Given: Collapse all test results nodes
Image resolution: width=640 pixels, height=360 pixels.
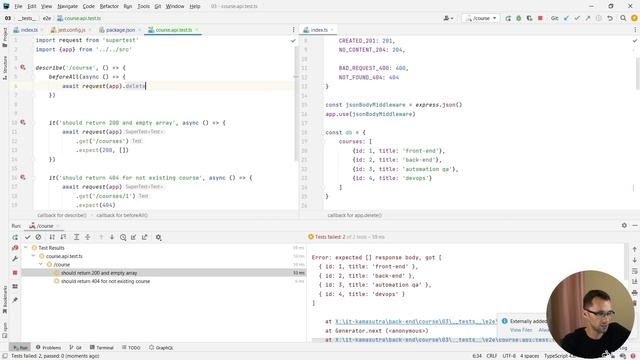Looking at the screenshot, I should pyautogui.click(x=87, y=237).
